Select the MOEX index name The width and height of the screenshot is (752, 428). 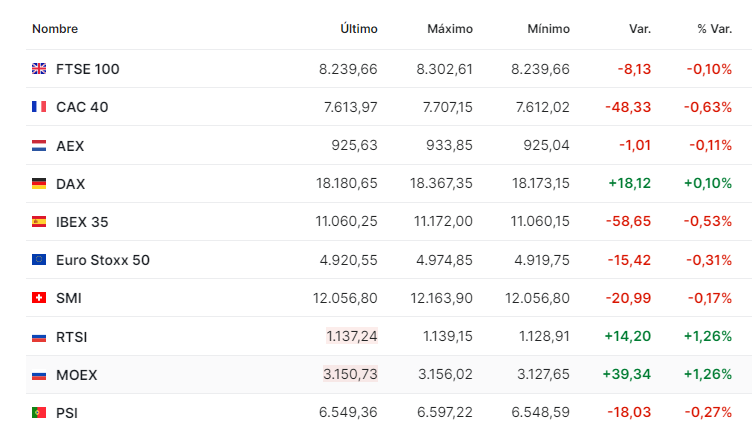pos(76,375)
